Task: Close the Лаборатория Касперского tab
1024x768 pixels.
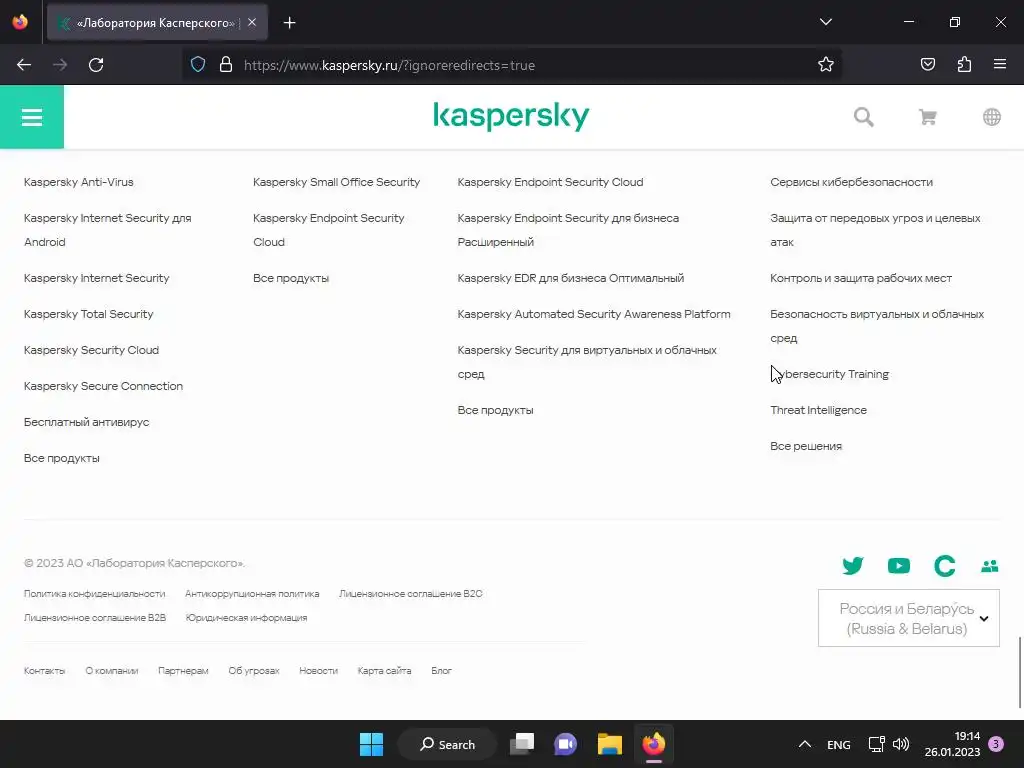Action: (252, 23)
